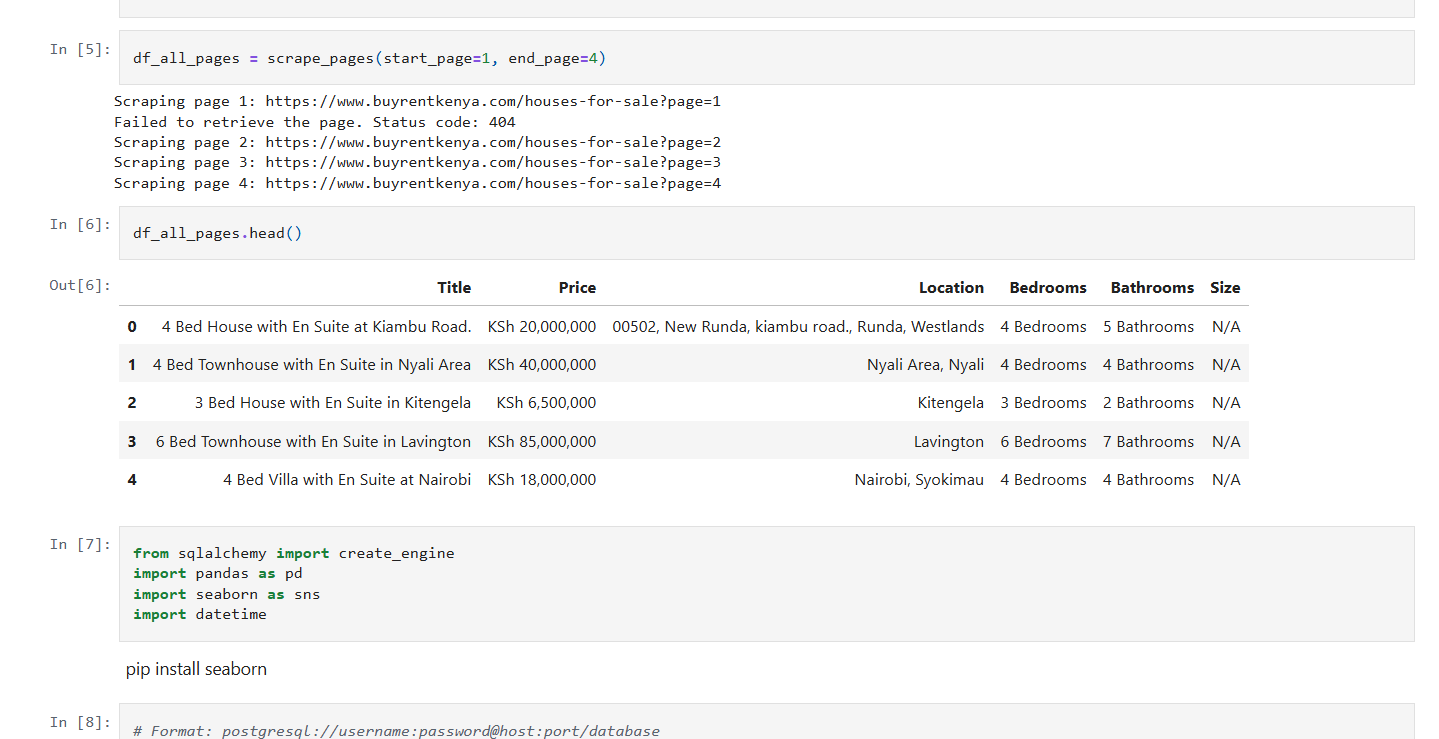Click the Title column header
1439x739 pixels.
454,288
